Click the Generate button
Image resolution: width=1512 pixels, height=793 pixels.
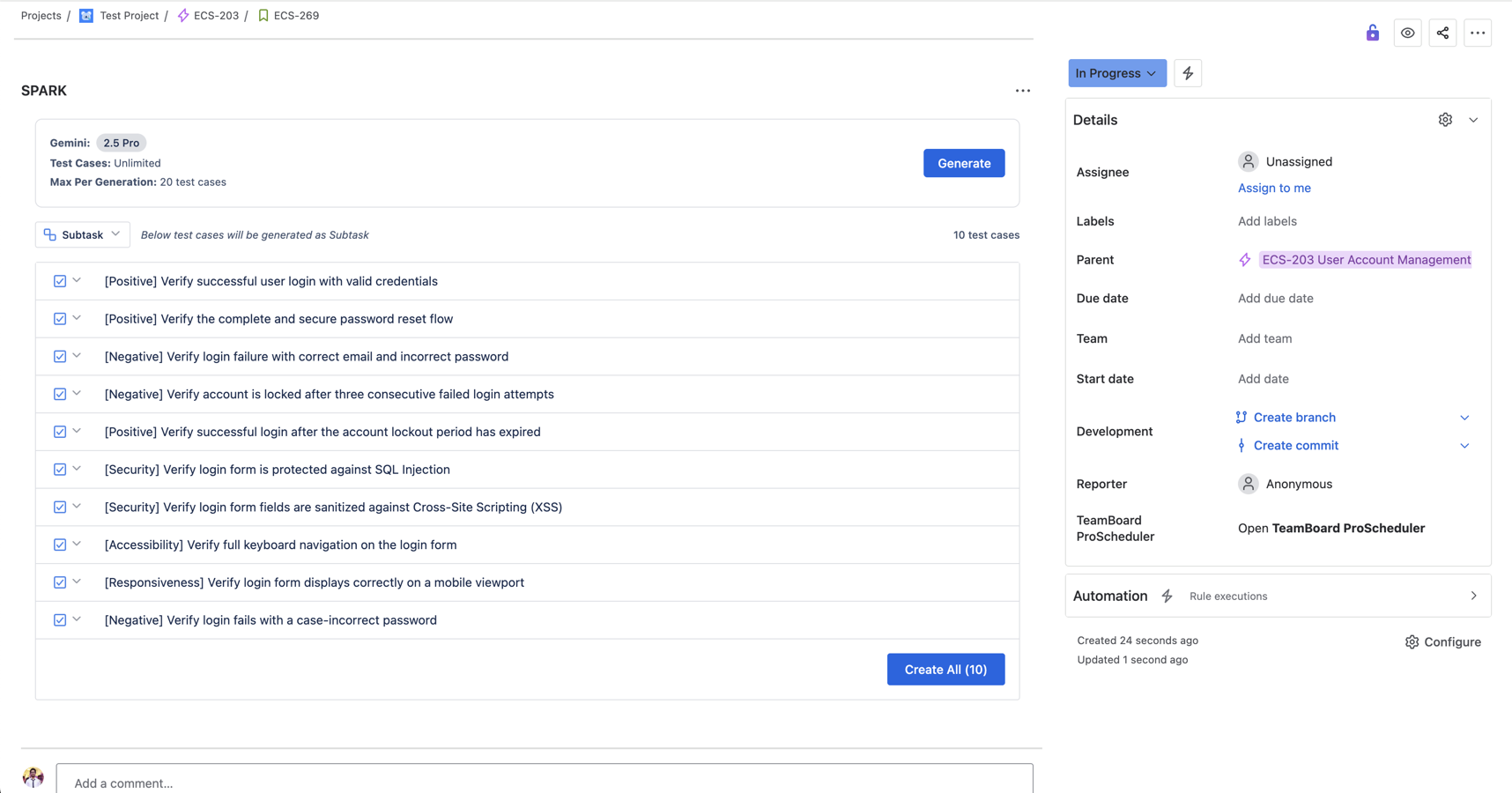pos(963,163)
